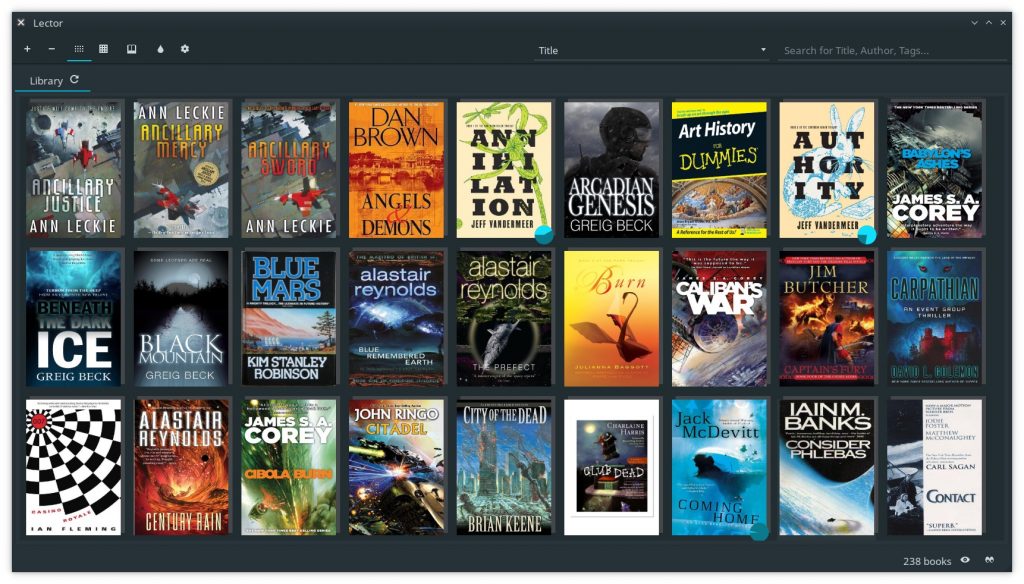Expand the titlebar chevron menu

point(972,22)
